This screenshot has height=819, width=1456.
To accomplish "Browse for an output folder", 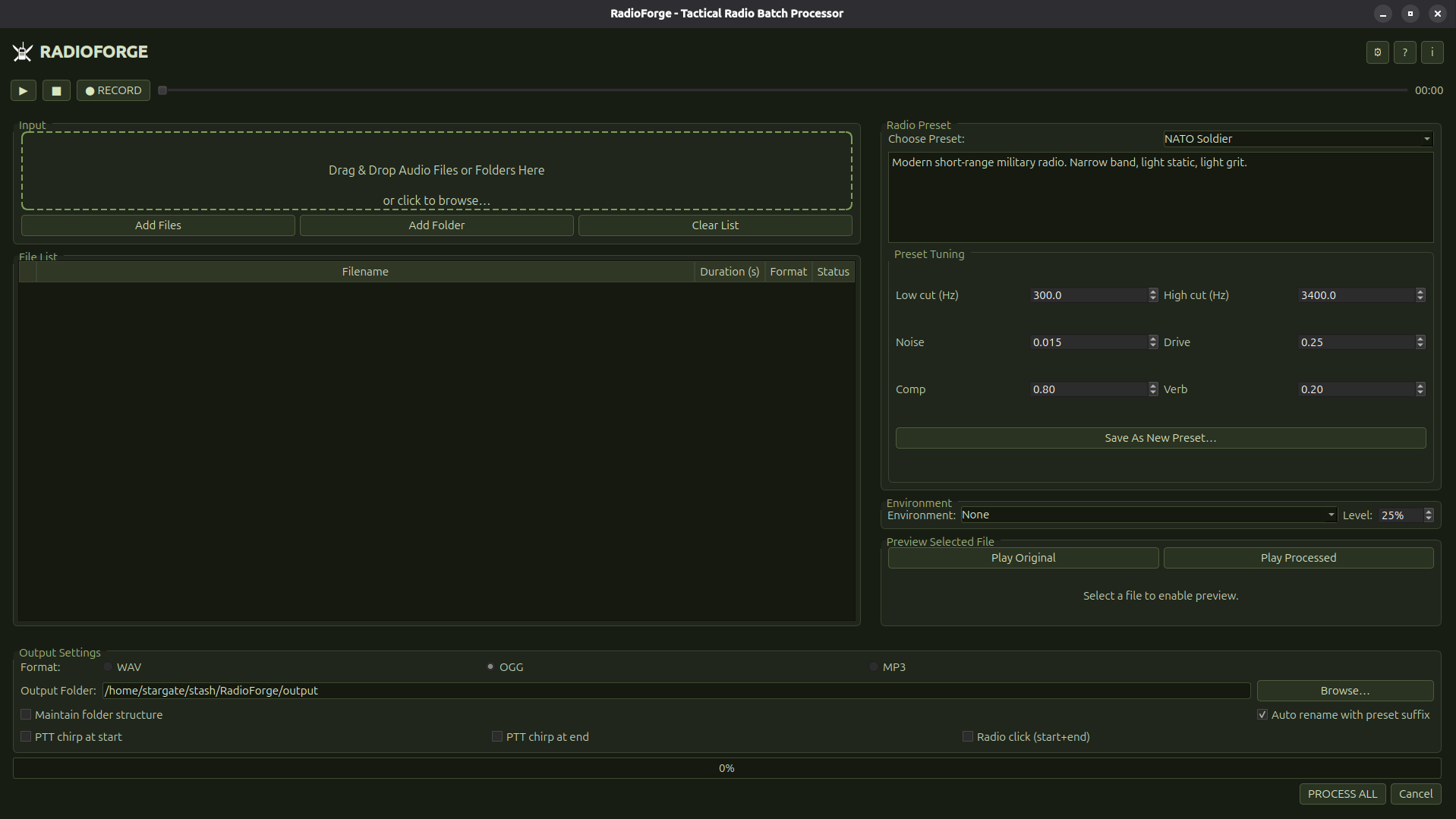I will (x=1345, y=691).
